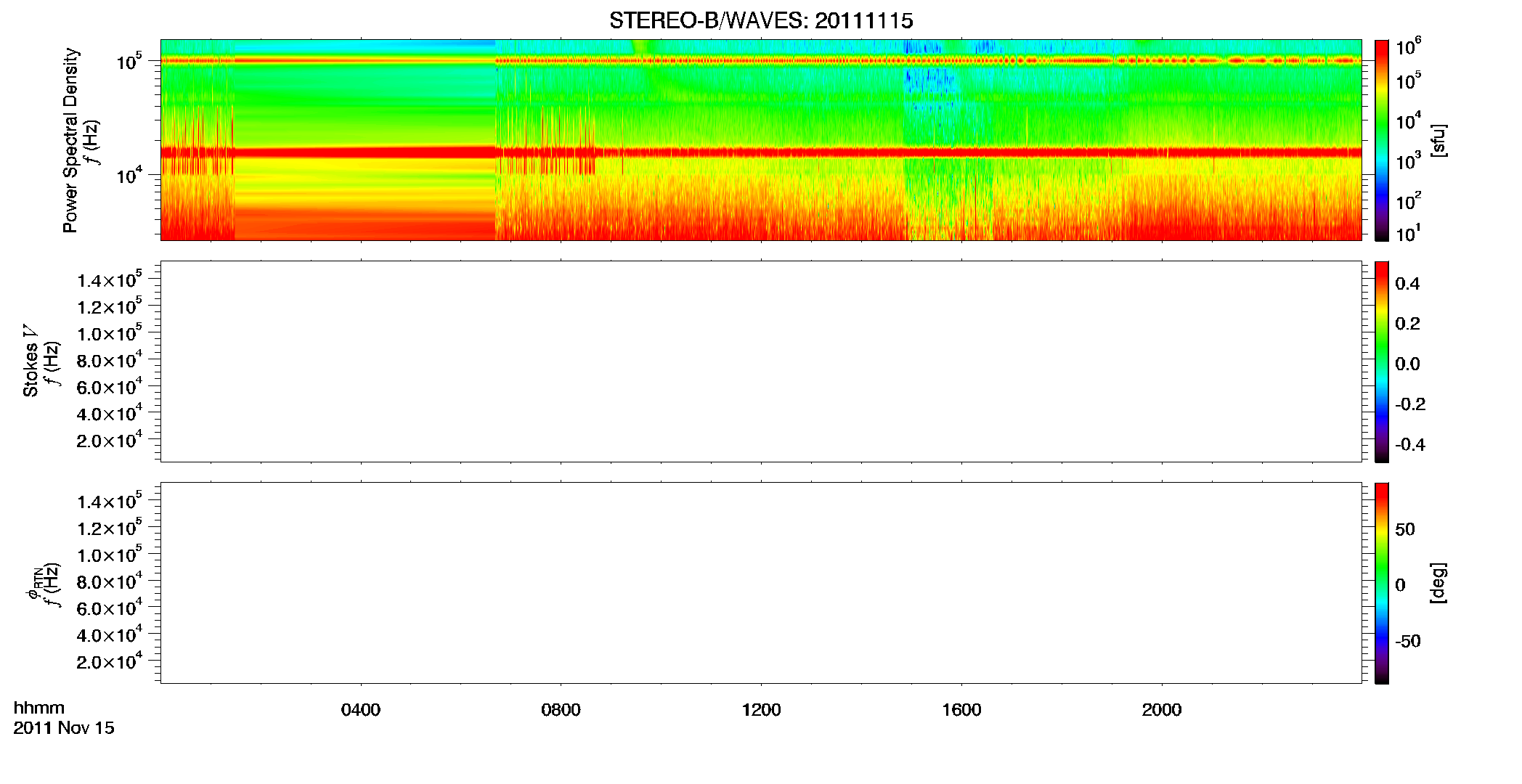Viewport: 1522px width, 784px height.
Task: Click the 2000 time axis label
Action: coord(1162,710)
